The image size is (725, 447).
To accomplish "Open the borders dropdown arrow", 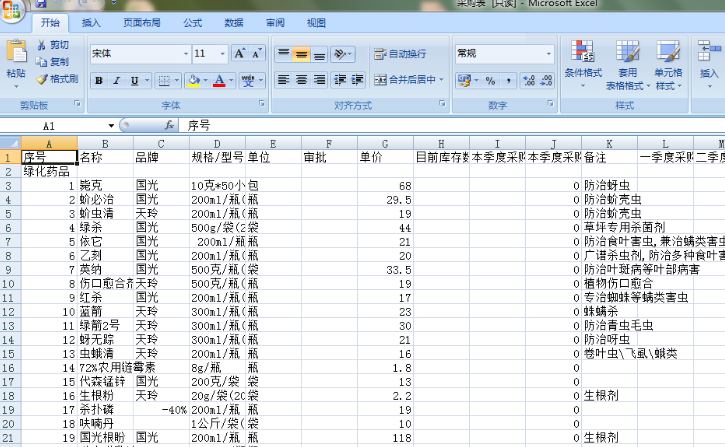I will coord(177,80).
